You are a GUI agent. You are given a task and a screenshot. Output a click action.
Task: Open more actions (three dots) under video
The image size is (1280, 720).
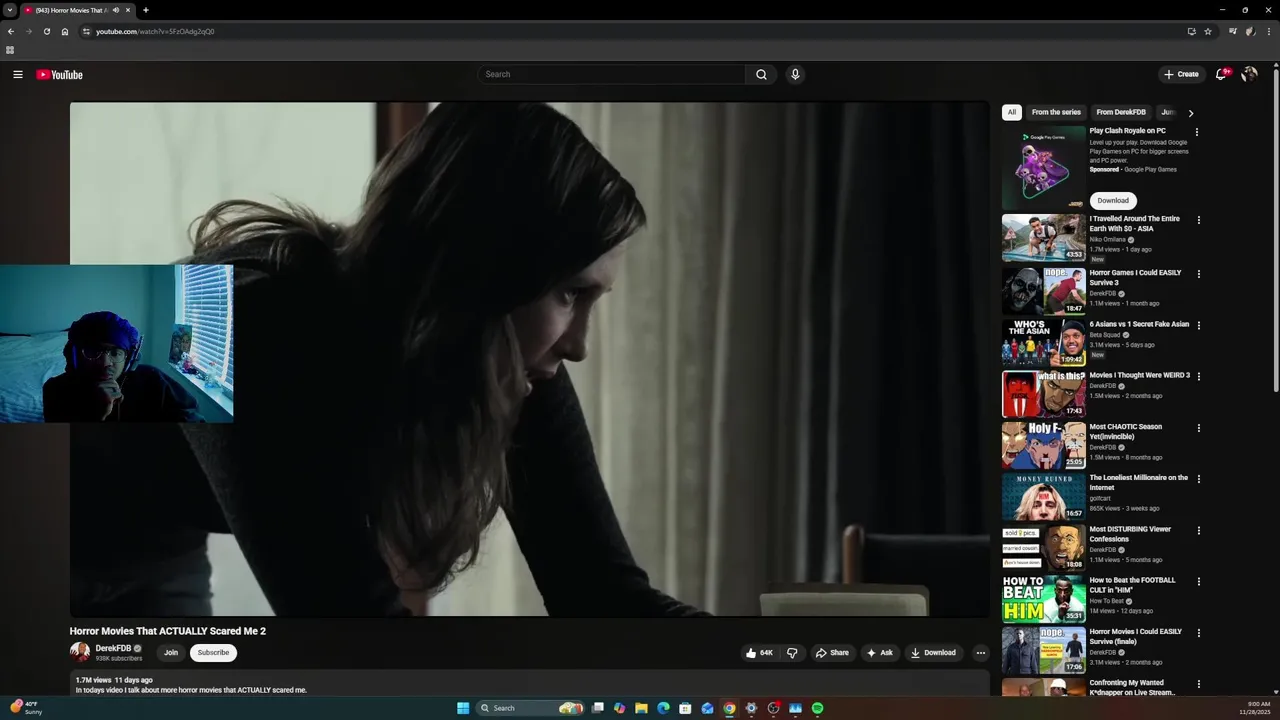[x=980, y=653]
